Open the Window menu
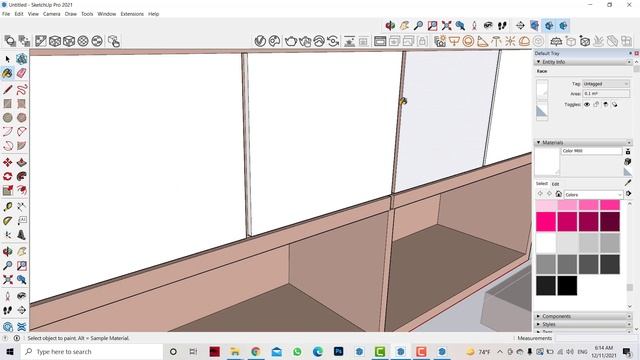 pyautogui.click(x=107, y=14)
